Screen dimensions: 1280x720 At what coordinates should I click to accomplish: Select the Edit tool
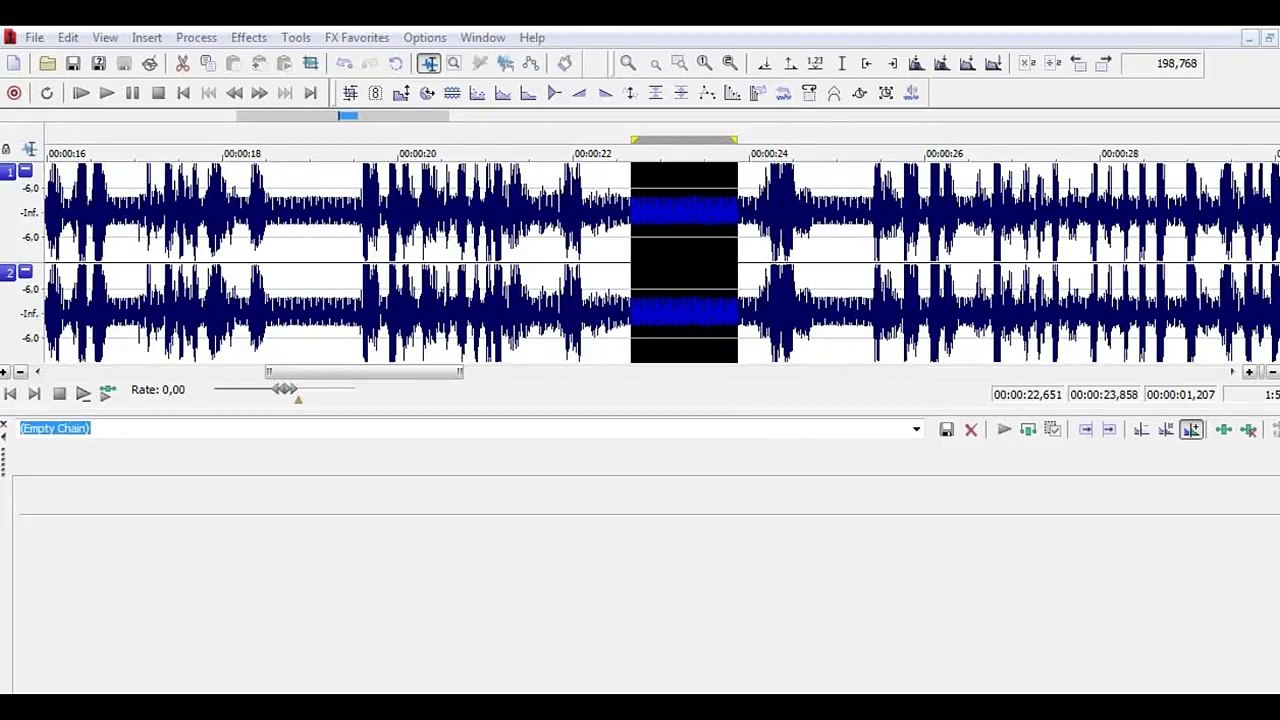tap(429, 63)
